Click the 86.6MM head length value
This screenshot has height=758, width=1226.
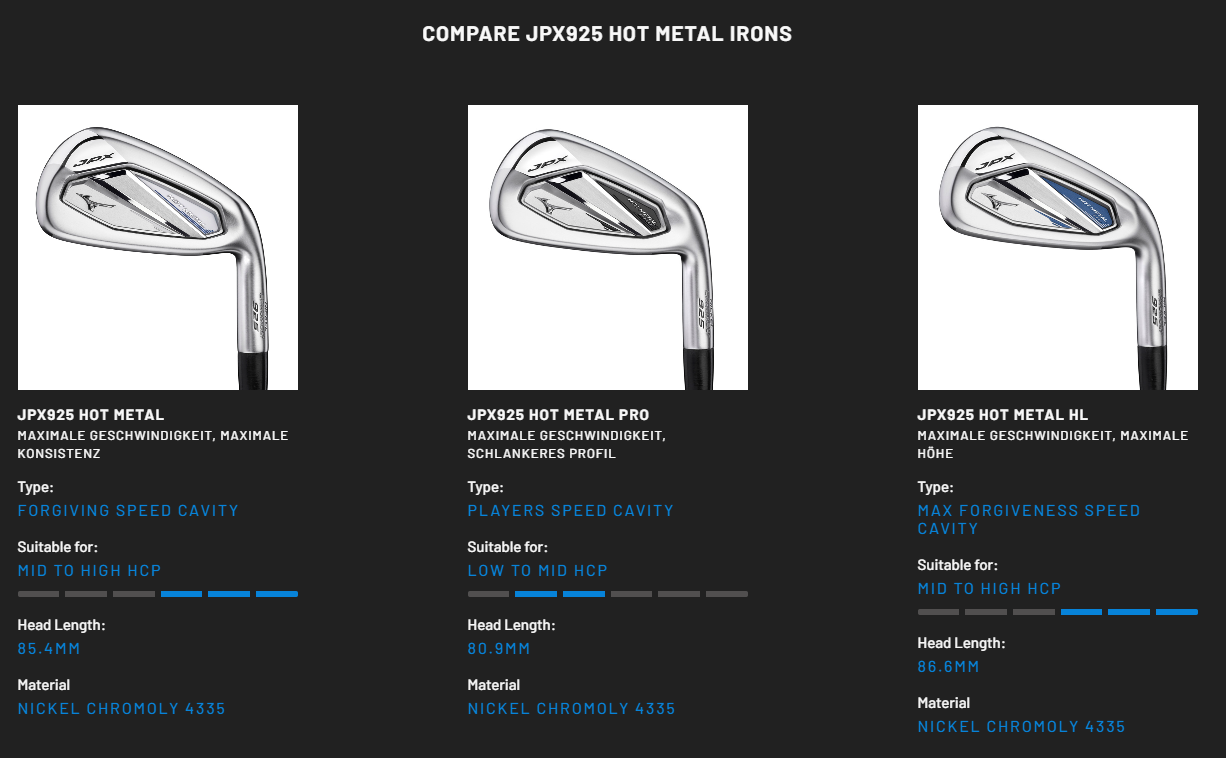tap(949, 667)
